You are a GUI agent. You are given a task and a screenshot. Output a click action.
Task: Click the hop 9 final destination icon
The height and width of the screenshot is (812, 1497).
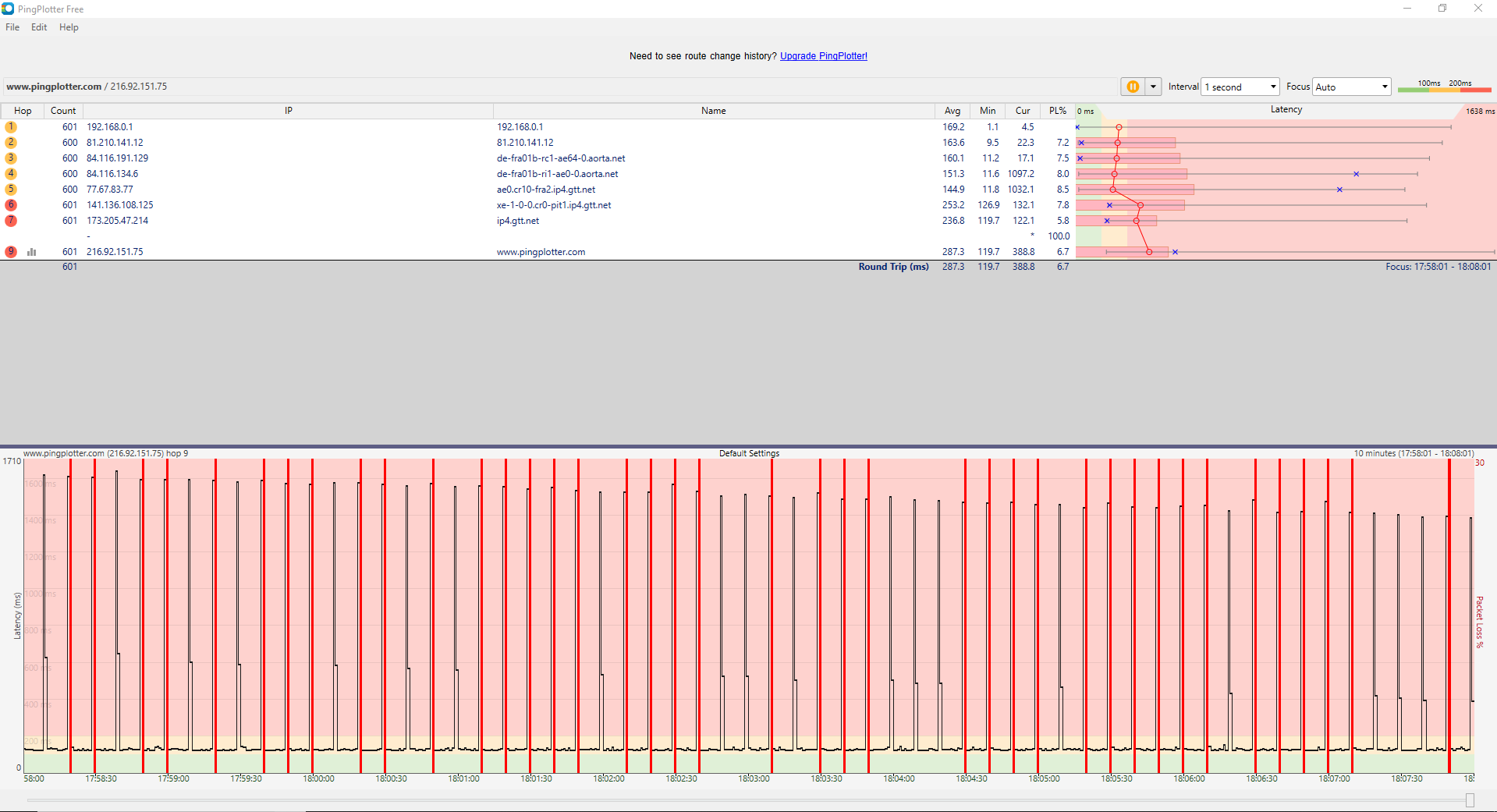tap(11, 252)
